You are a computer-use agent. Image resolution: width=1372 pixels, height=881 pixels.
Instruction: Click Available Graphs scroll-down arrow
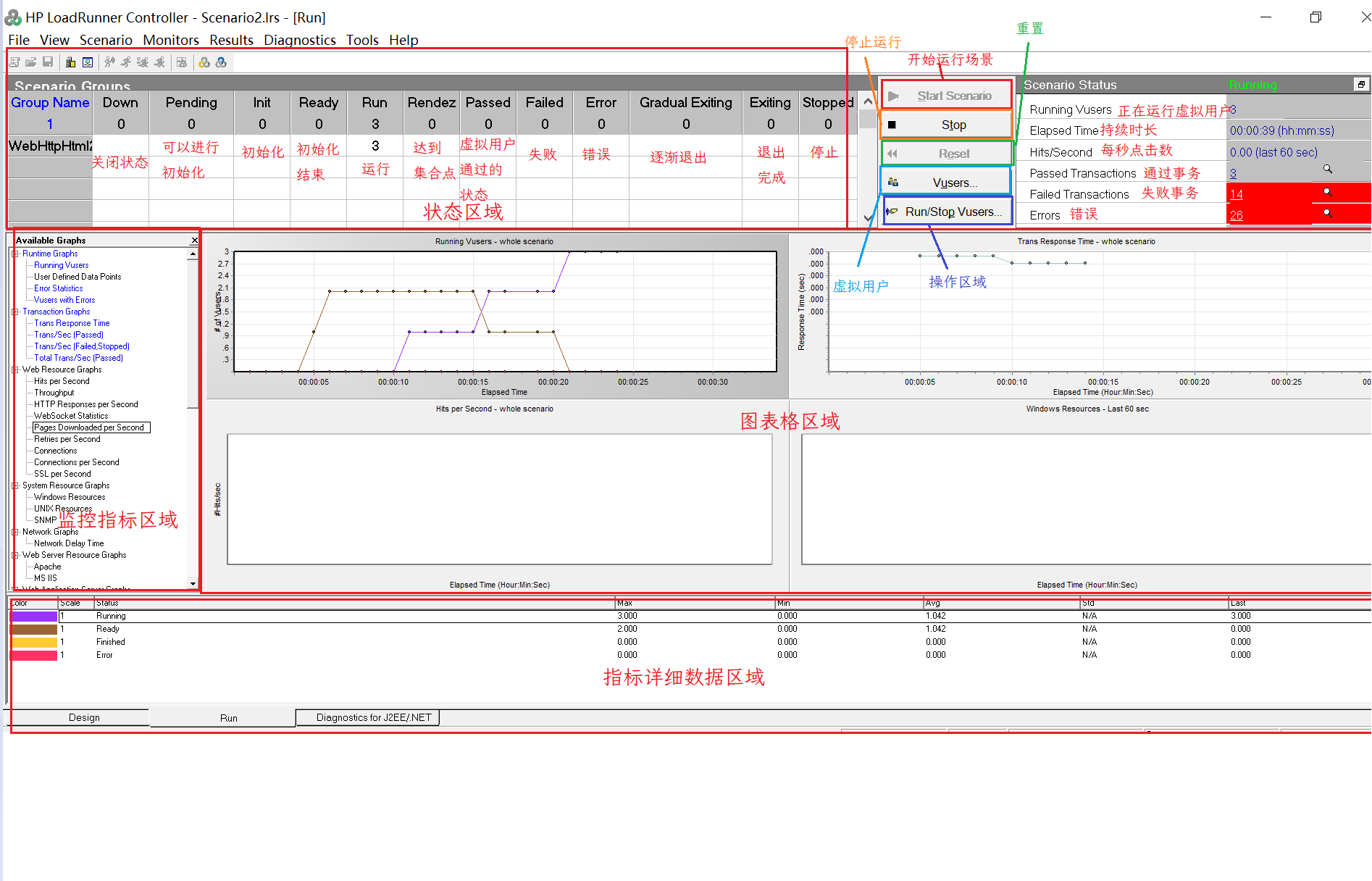click(x=193, y=583)
